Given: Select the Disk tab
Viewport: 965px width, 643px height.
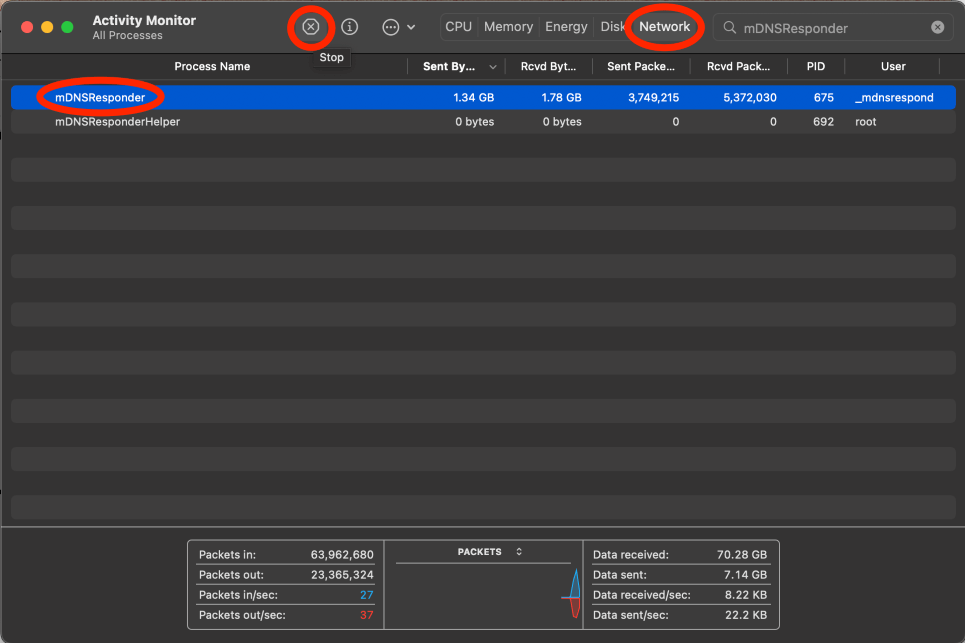Looking at the screenshot, I should coord(612,27).
